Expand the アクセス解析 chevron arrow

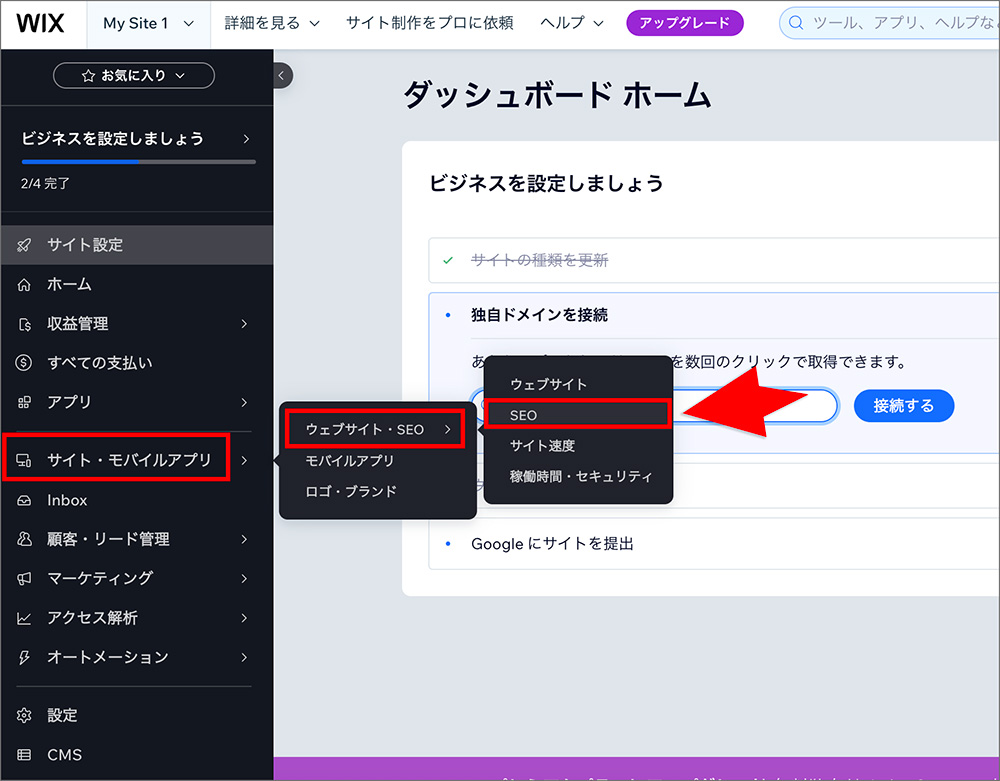244,618
